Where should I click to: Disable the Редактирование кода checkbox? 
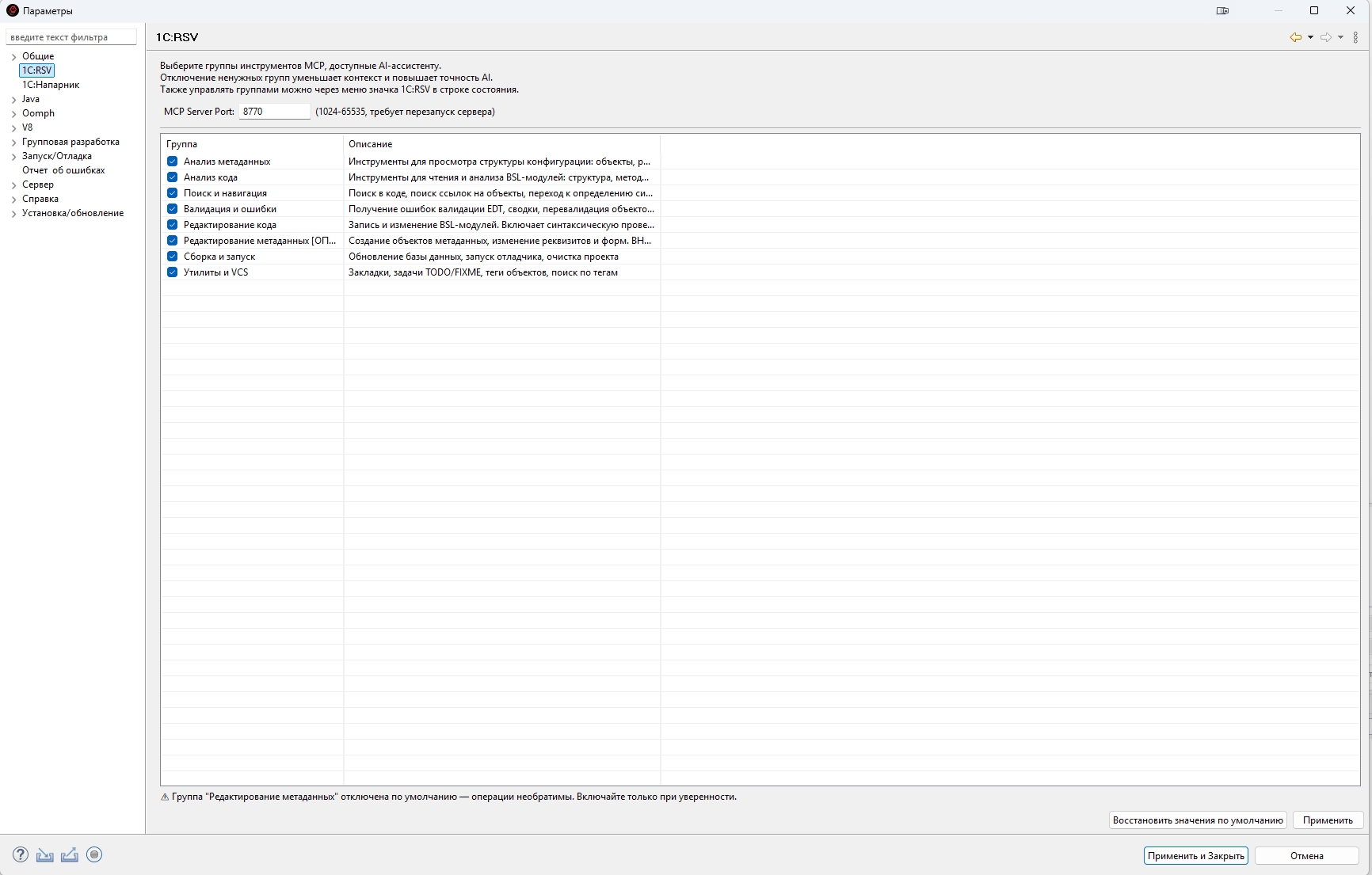coord(172,225)
